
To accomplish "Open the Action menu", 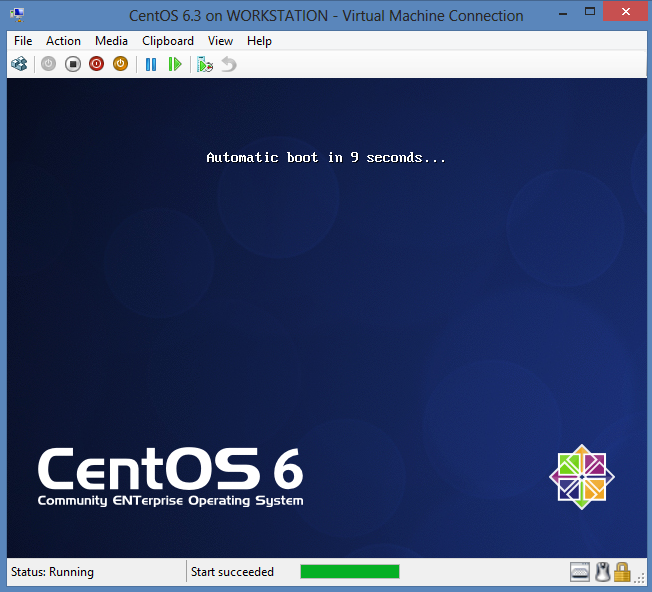I will click(63, 41).
